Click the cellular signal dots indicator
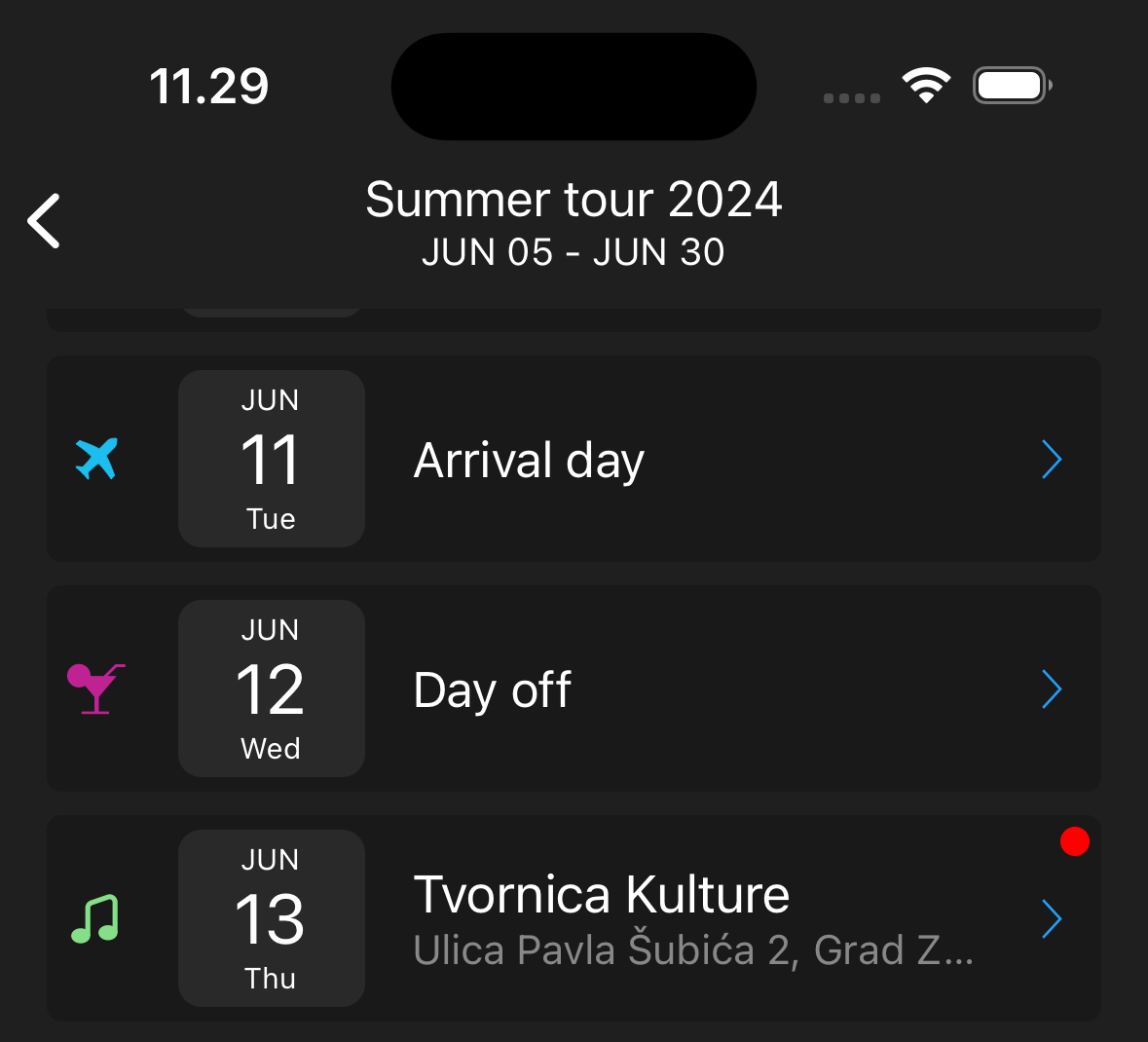Viewport: 1148px width, 1042px height. click(x=851, y=97)
